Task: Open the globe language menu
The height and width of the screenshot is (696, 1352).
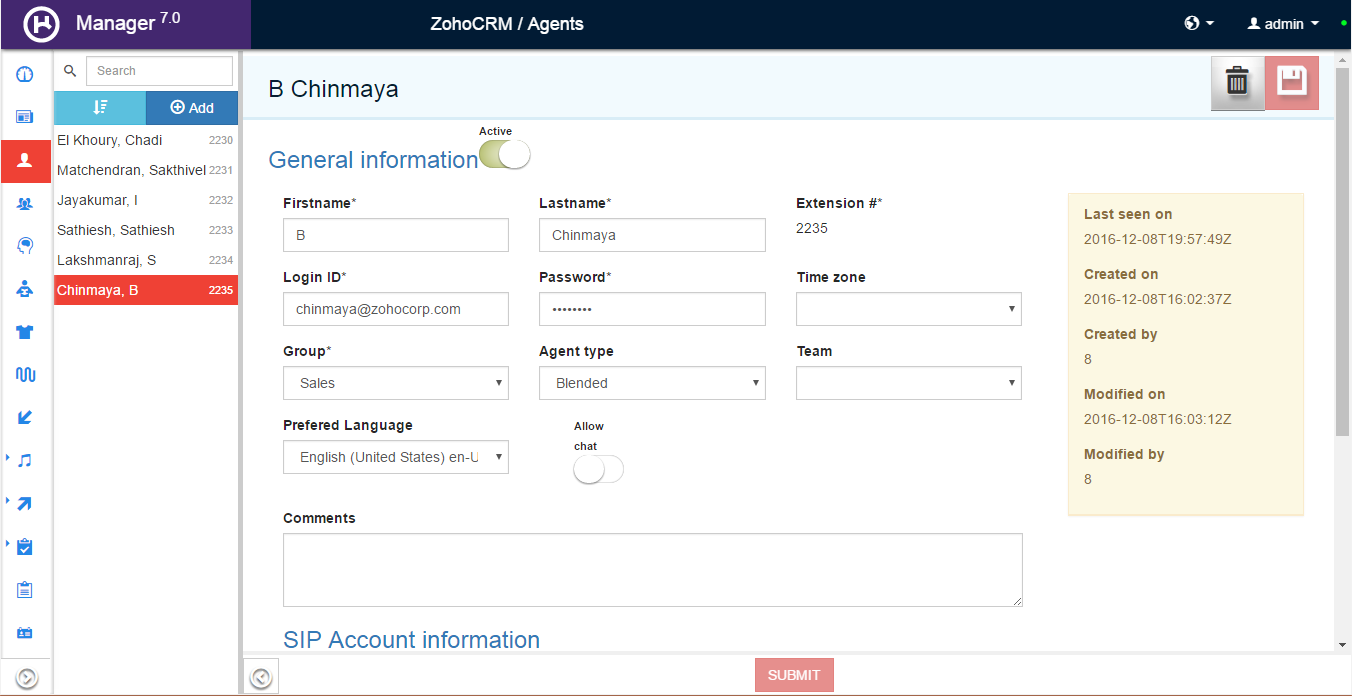Action: 1198,23
